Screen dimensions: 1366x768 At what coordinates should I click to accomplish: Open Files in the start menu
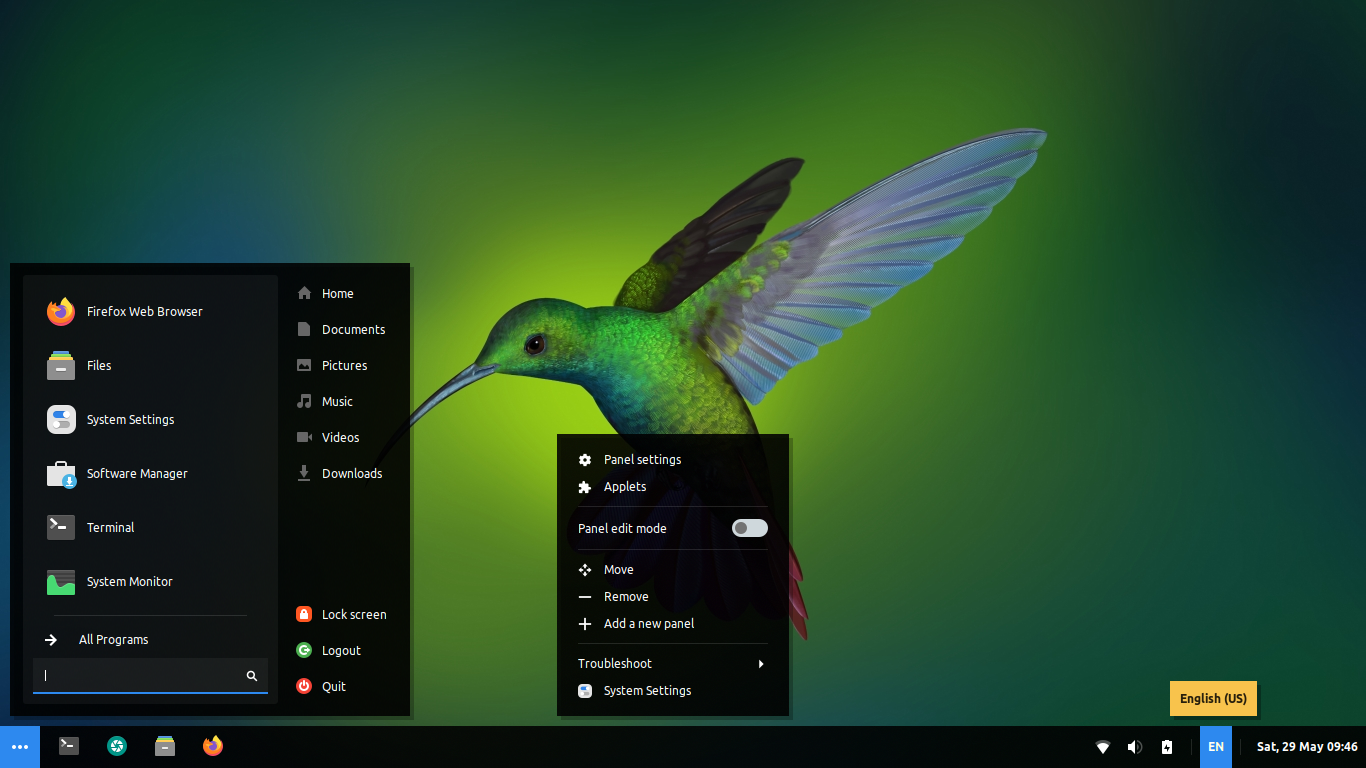coord(150,366)
